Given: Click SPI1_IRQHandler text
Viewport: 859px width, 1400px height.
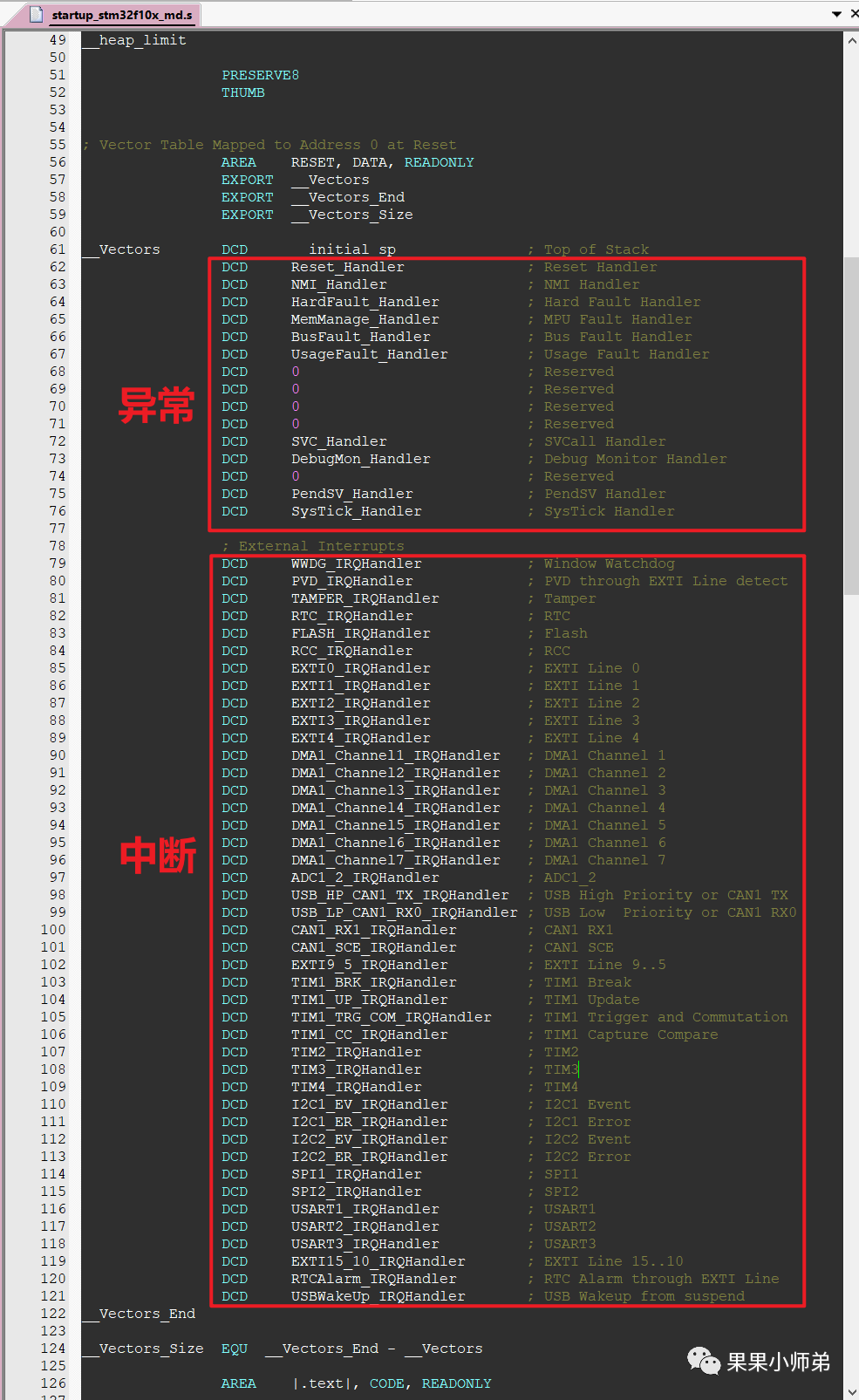Looking at the screenshot, I should tap(356, 1174).
